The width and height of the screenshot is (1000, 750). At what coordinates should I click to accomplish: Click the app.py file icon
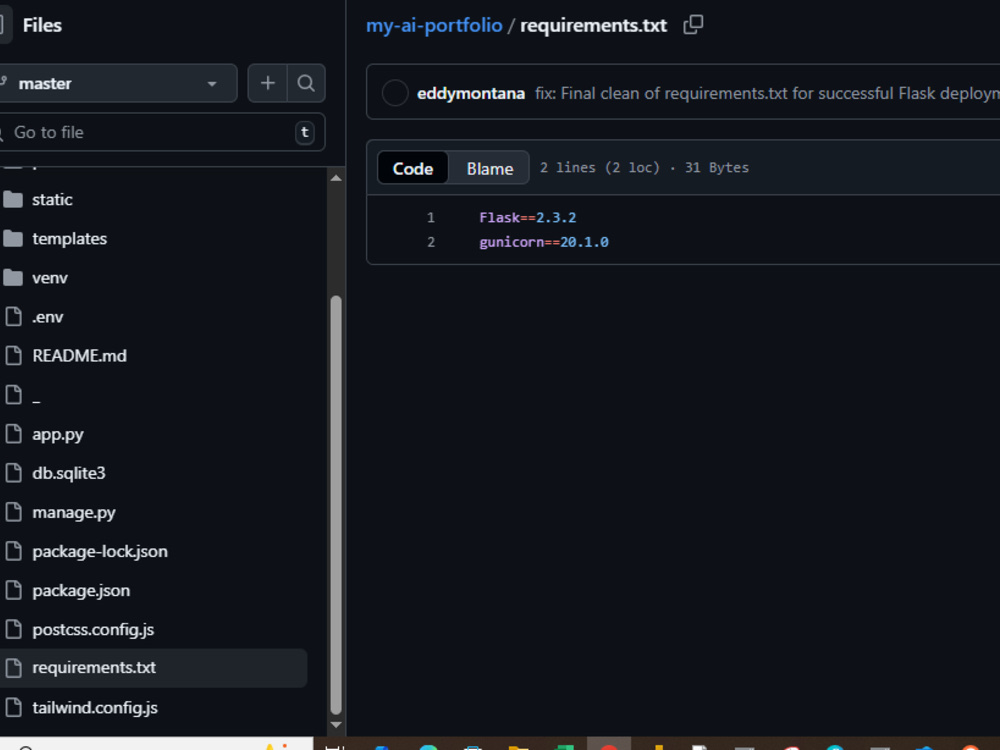click(x=13, y=434)
